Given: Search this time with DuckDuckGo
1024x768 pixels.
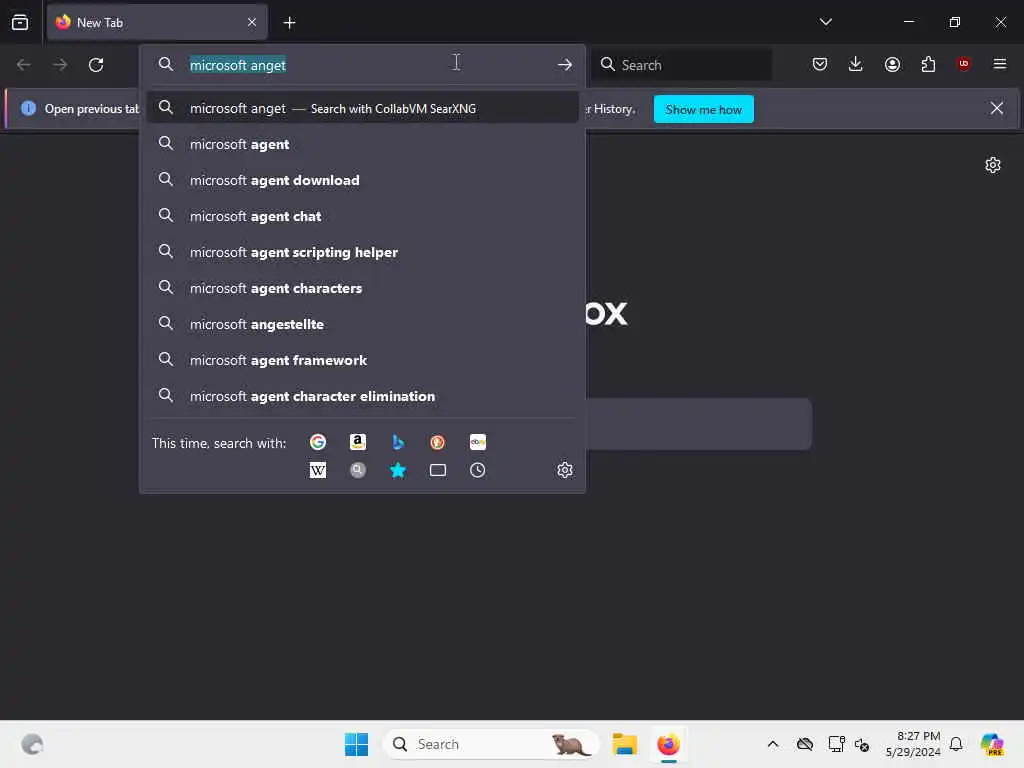Looking at the screenshot, I should point(438,442).
